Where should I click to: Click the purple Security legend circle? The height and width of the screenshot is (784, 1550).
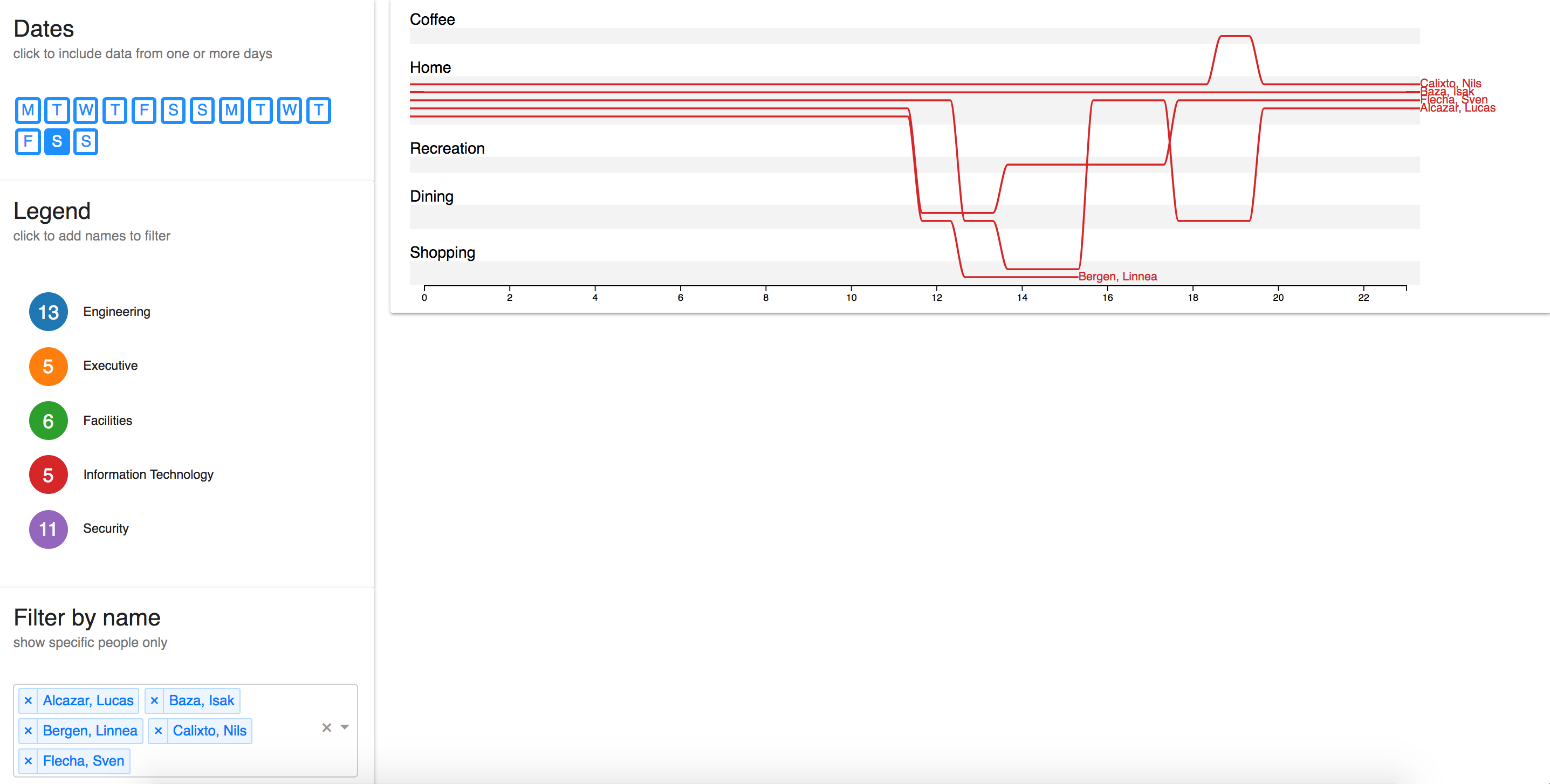click(x=48, y=529)
